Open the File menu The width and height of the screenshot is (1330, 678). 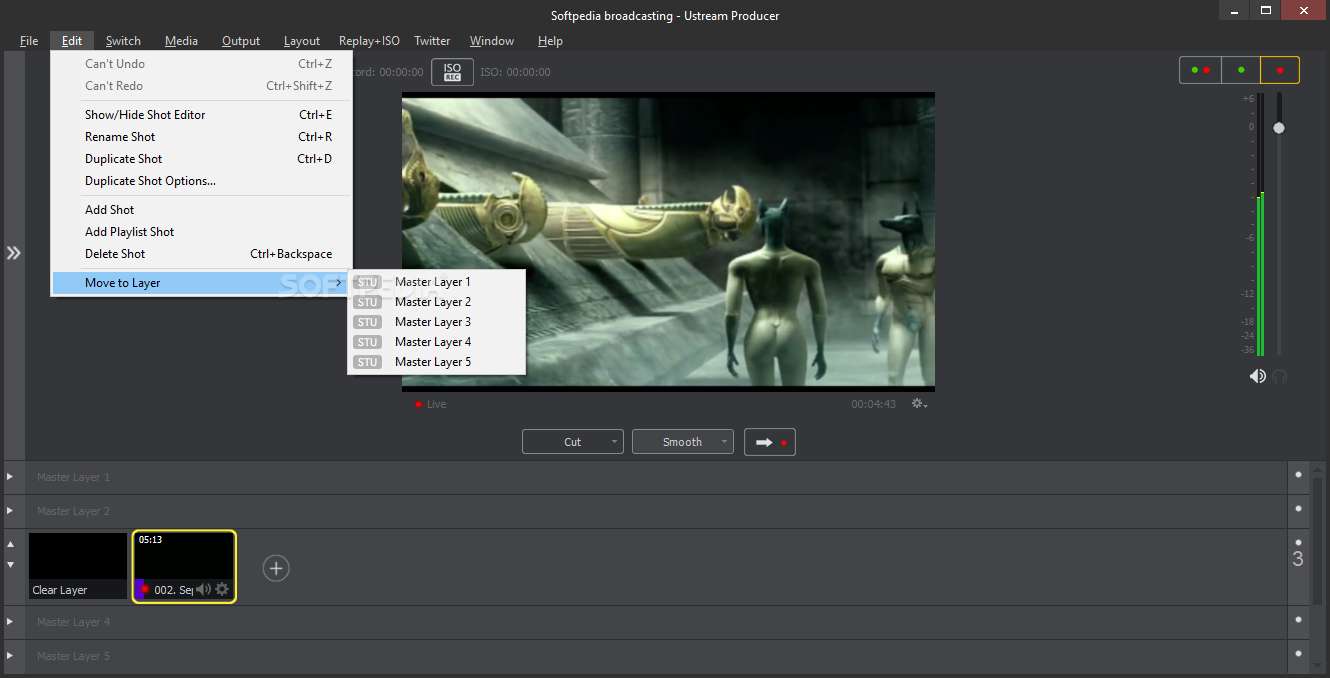tap(29, 41)
